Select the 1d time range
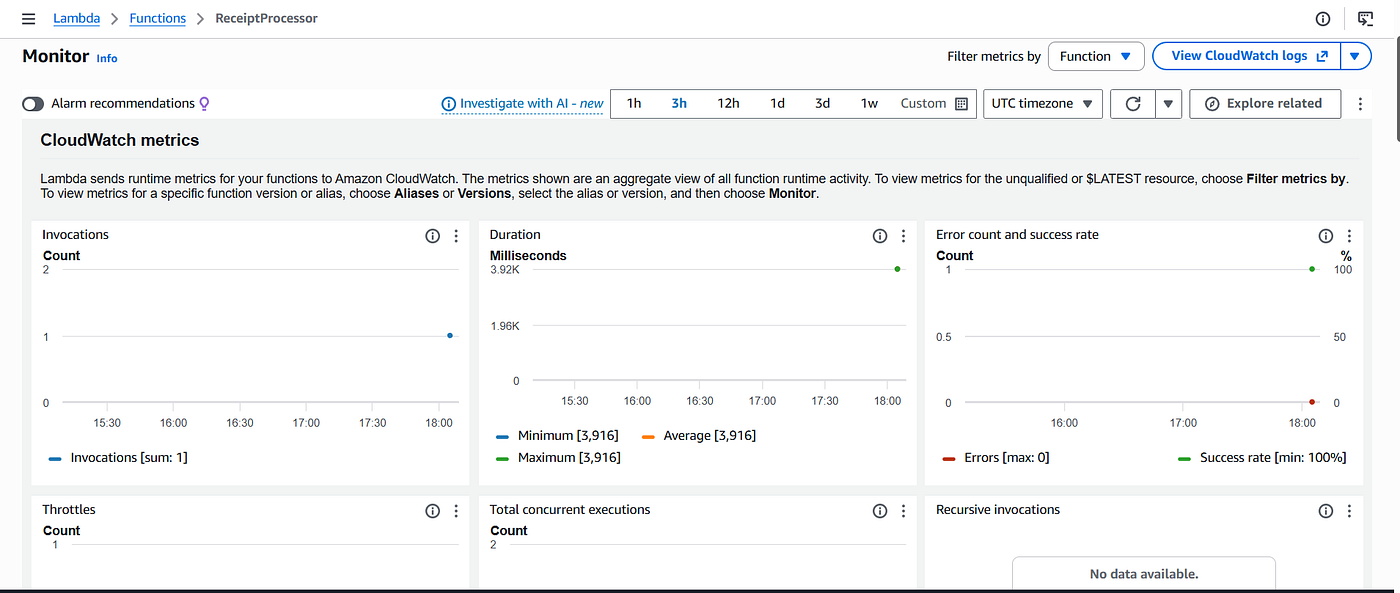1400x593 pixels. (777, 103)
